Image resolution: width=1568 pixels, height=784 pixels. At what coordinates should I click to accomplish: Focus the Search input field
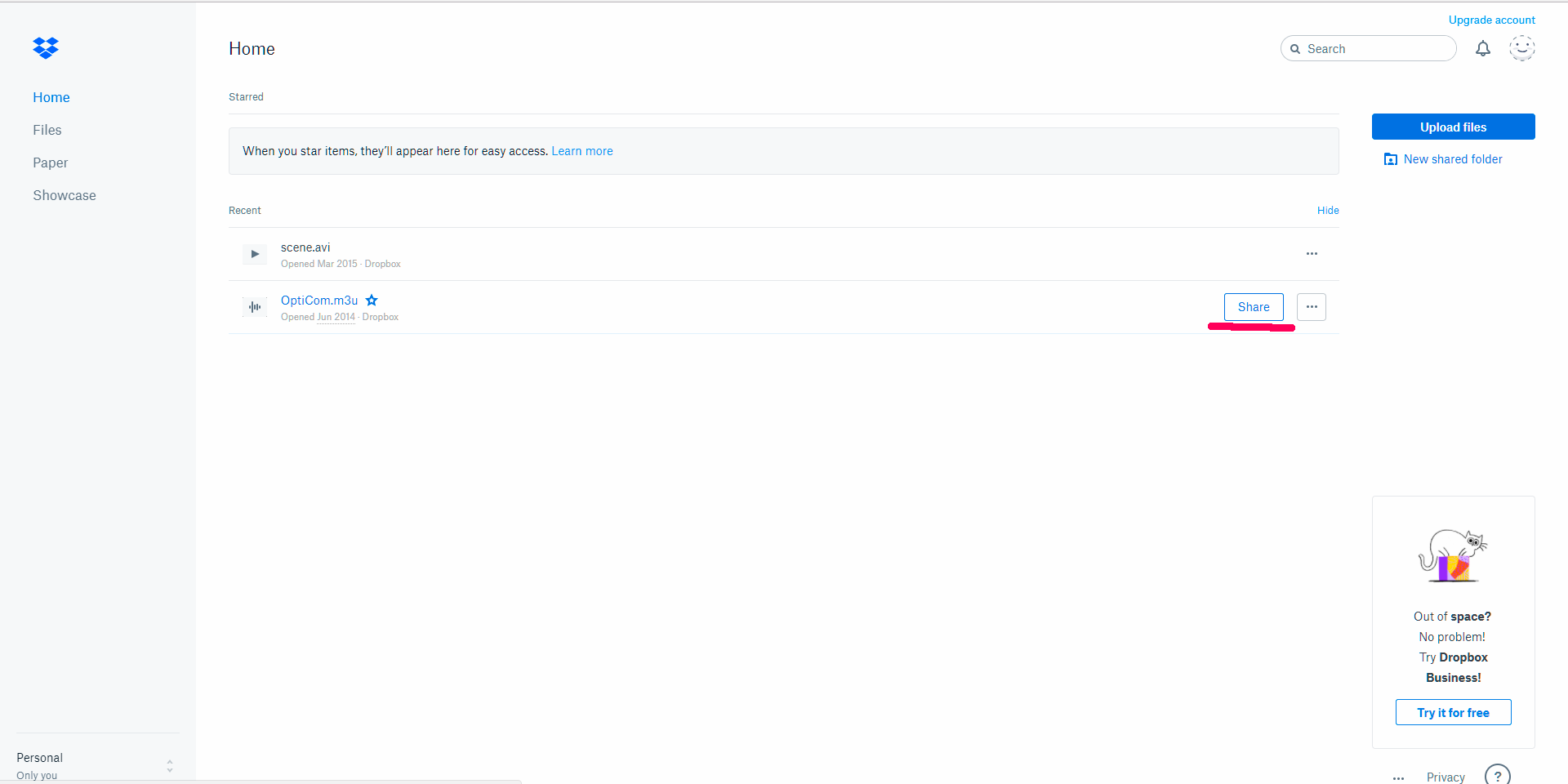1369,48
